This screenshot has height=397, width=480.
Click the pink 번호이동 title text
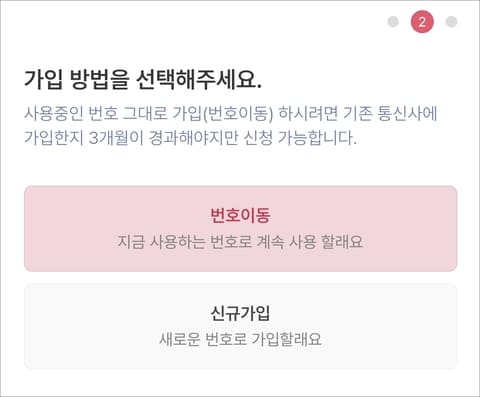240,215
